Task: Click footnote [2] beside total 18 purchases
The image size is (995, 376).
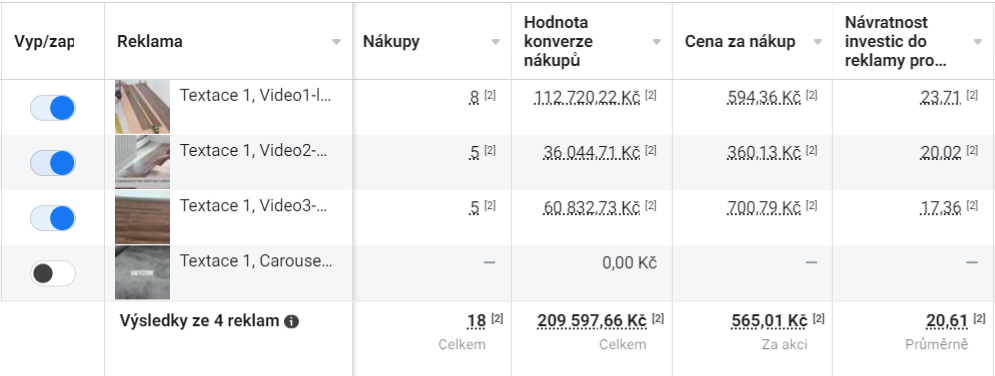Action: (x=497, y=318)
